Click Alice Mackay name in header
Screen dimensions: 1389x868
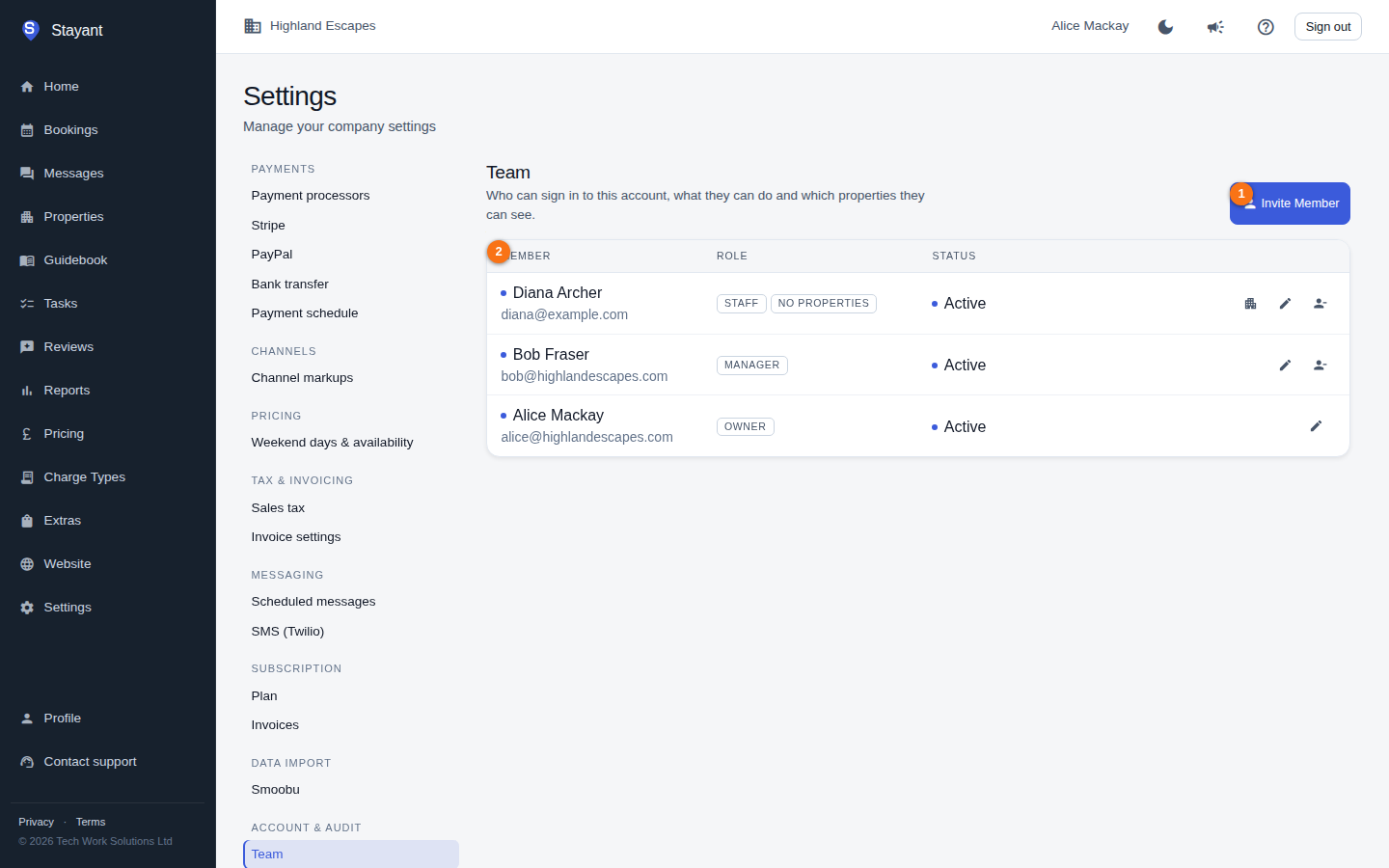(x=1090, y=26)
